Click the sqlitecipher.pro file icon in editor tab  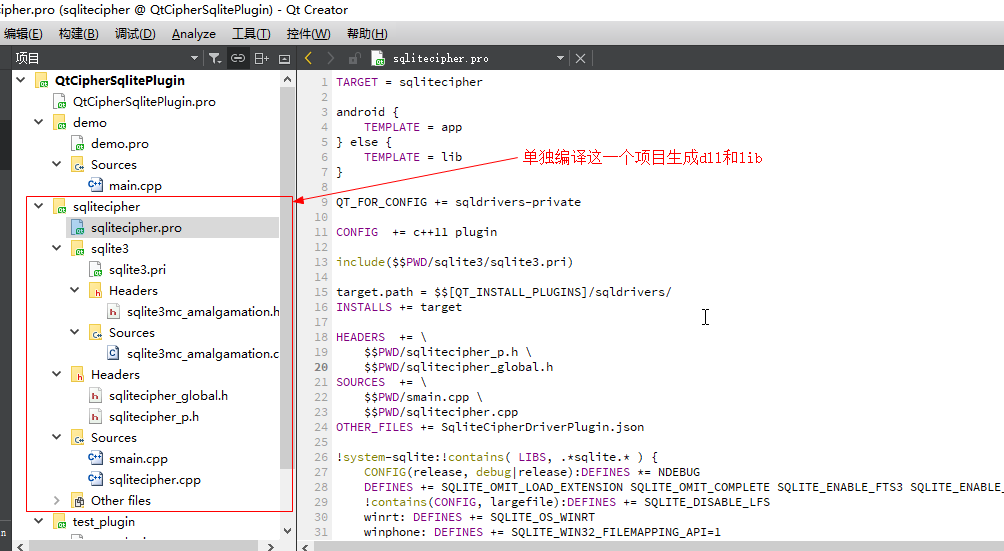tap(378, 58)
